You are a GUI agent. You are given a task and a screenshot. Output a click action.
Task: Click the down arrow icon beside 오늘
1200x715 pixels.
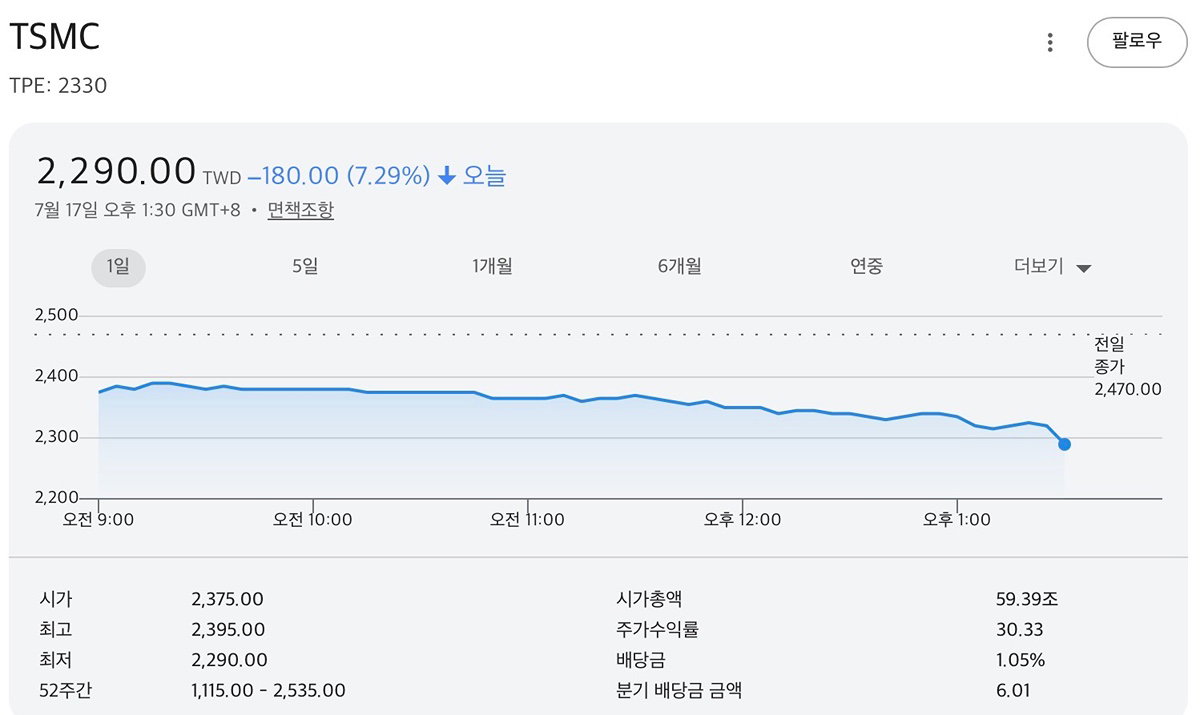click(x=447, y=176)
